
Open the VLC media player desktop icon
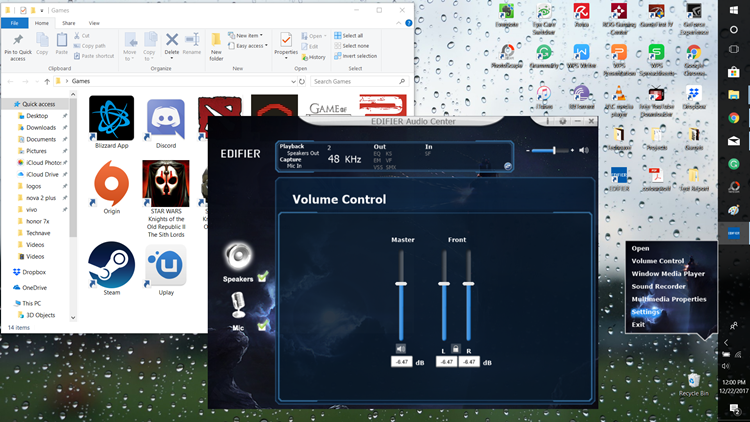(619, 101)
